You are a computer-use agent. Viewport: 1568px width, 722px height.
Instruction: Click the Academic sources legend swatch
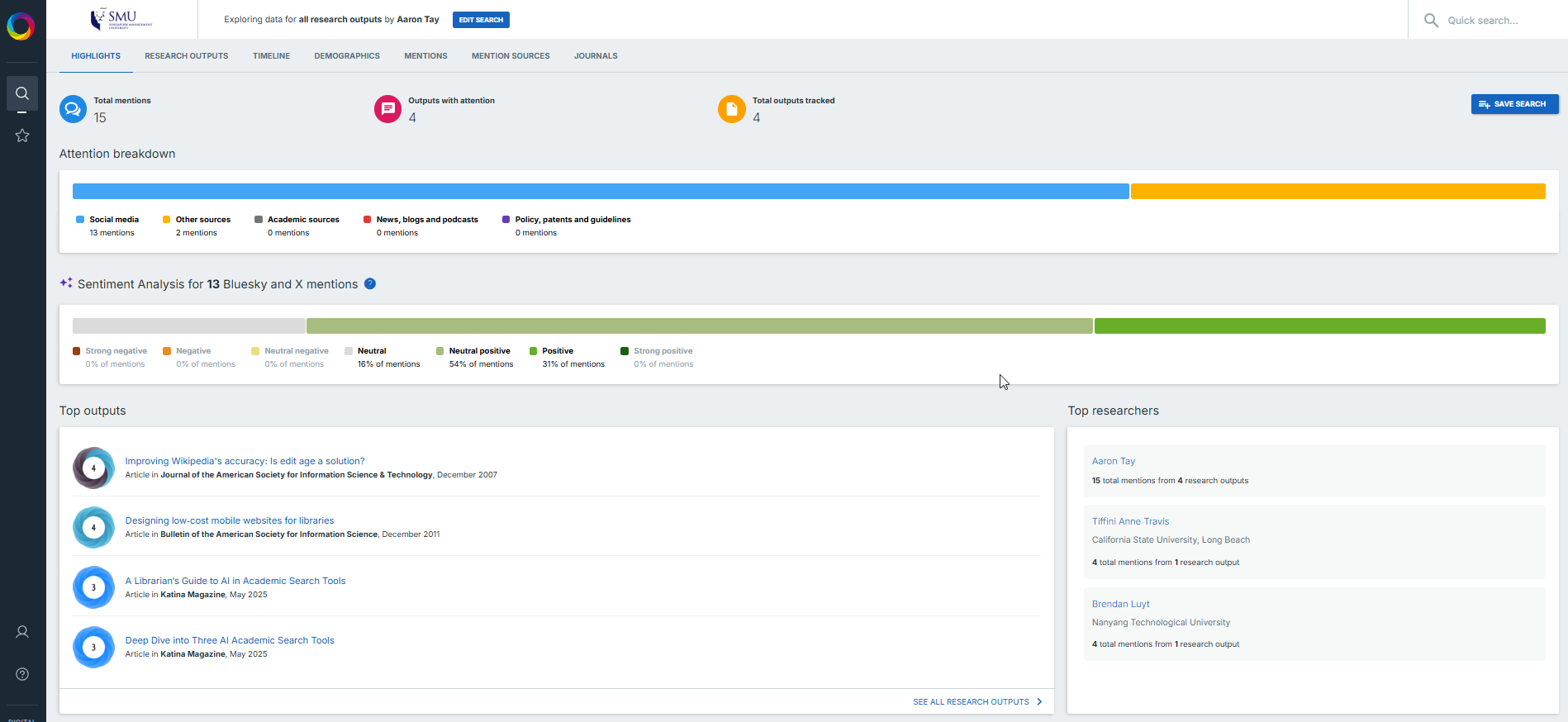pyautogui.click(x=259, y=220)
